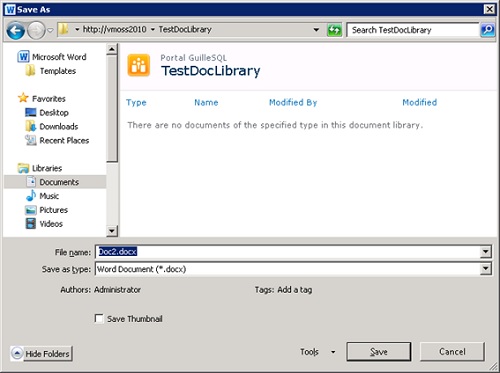
Task: Click the folder icon in address bar
Action: click(63, 30)
